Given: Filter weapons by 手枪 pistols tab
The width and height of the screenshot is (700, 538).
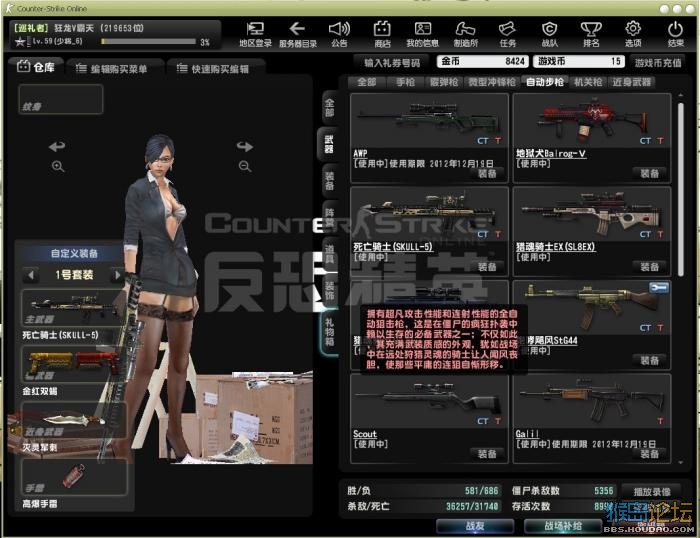Looking at the screenshot, I should (405, 82).
